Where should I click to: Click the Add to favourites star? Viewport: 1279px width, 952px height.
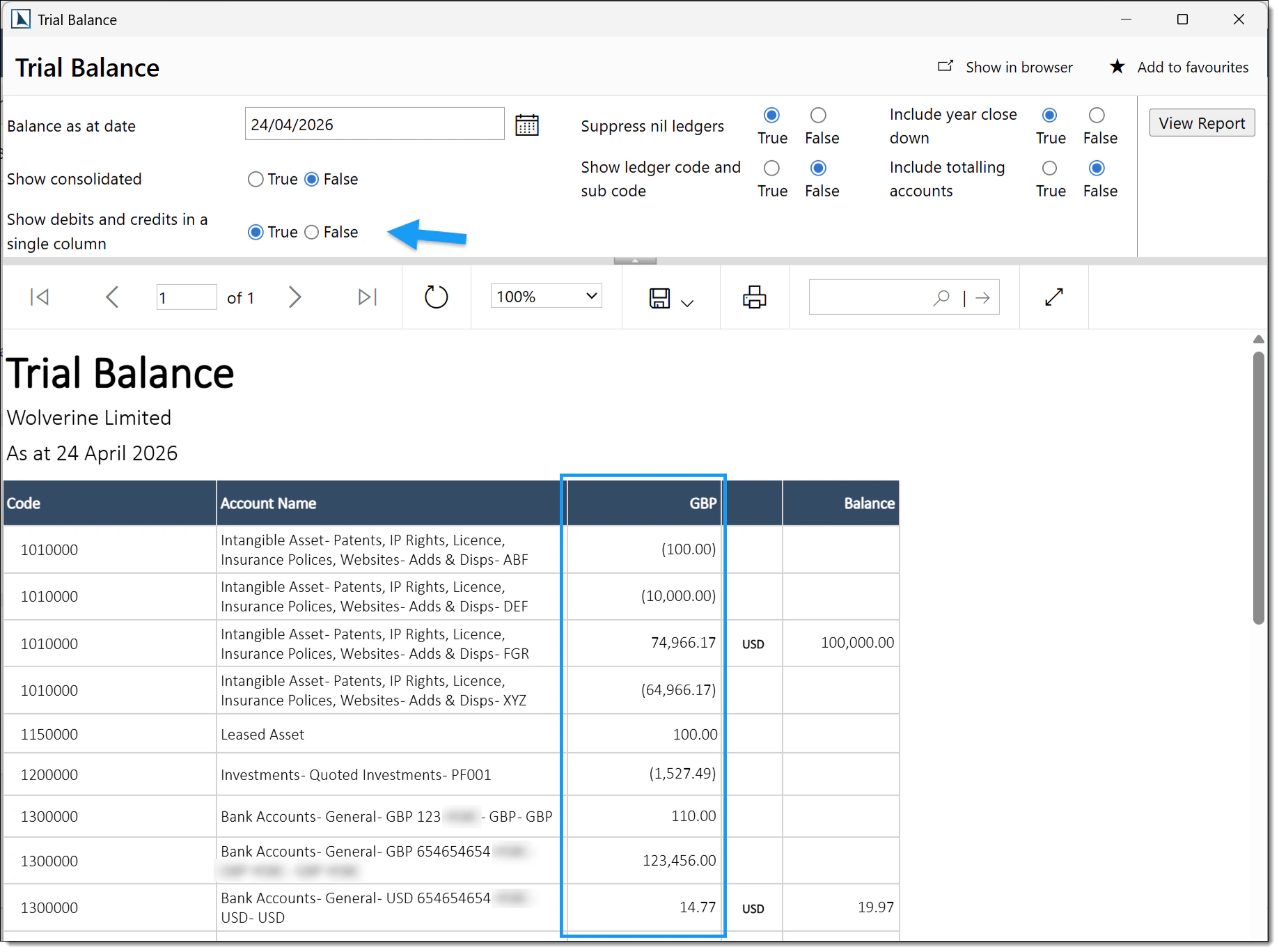(1117, 66)
